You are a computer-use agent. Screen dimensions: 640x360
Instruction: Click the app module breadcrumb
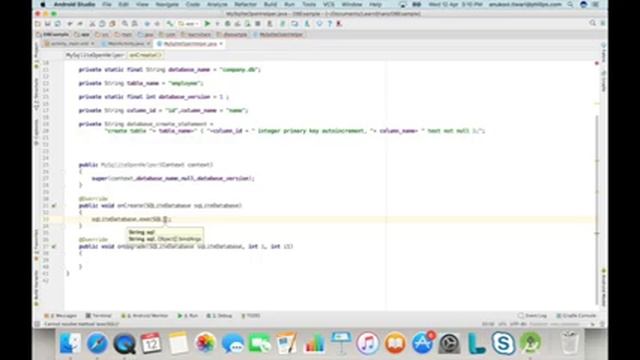click(x=83, y=35)
